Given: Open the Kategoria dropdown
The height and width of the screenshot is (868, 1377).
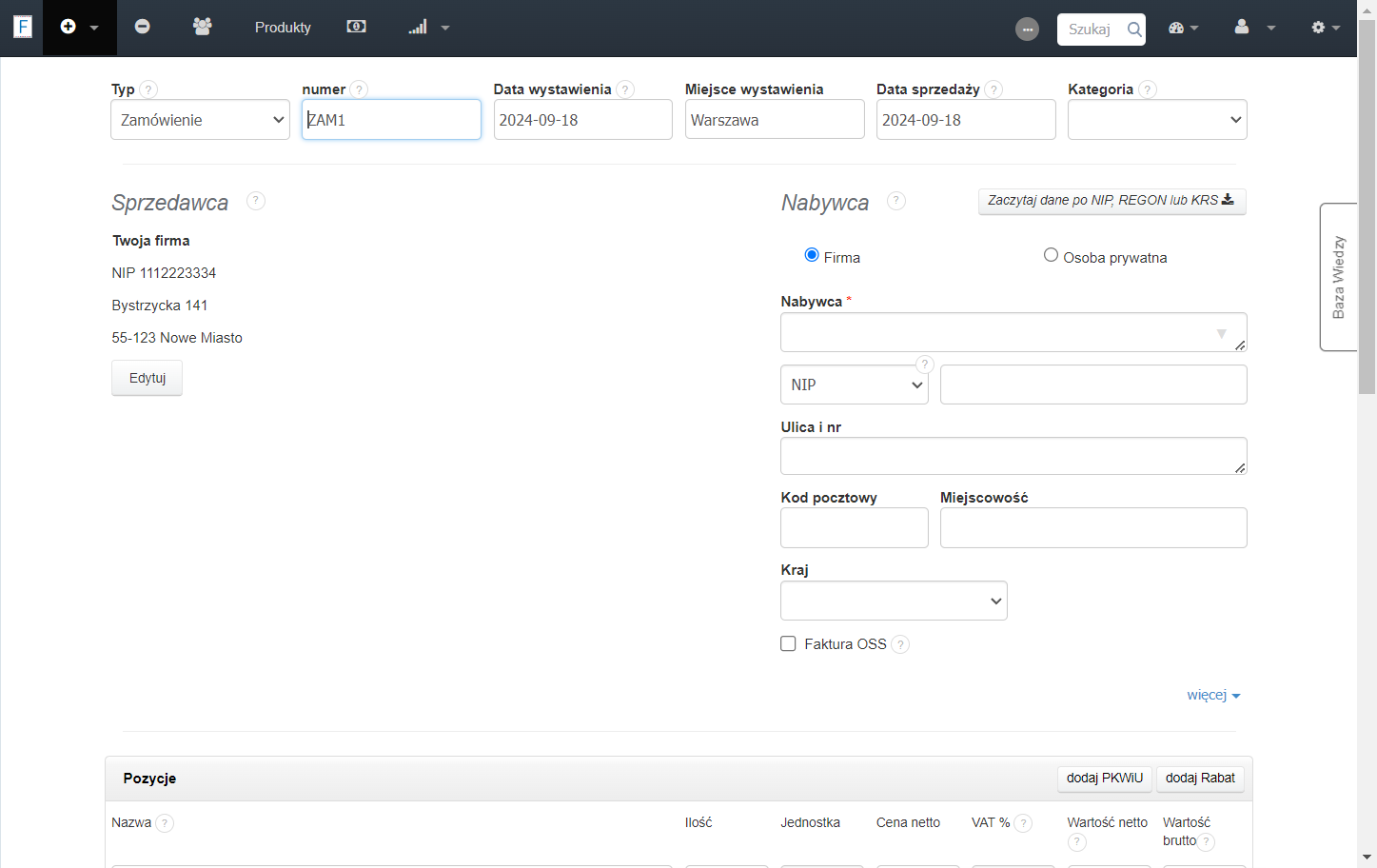Looking at the screenshot, I should (1157, 120).
